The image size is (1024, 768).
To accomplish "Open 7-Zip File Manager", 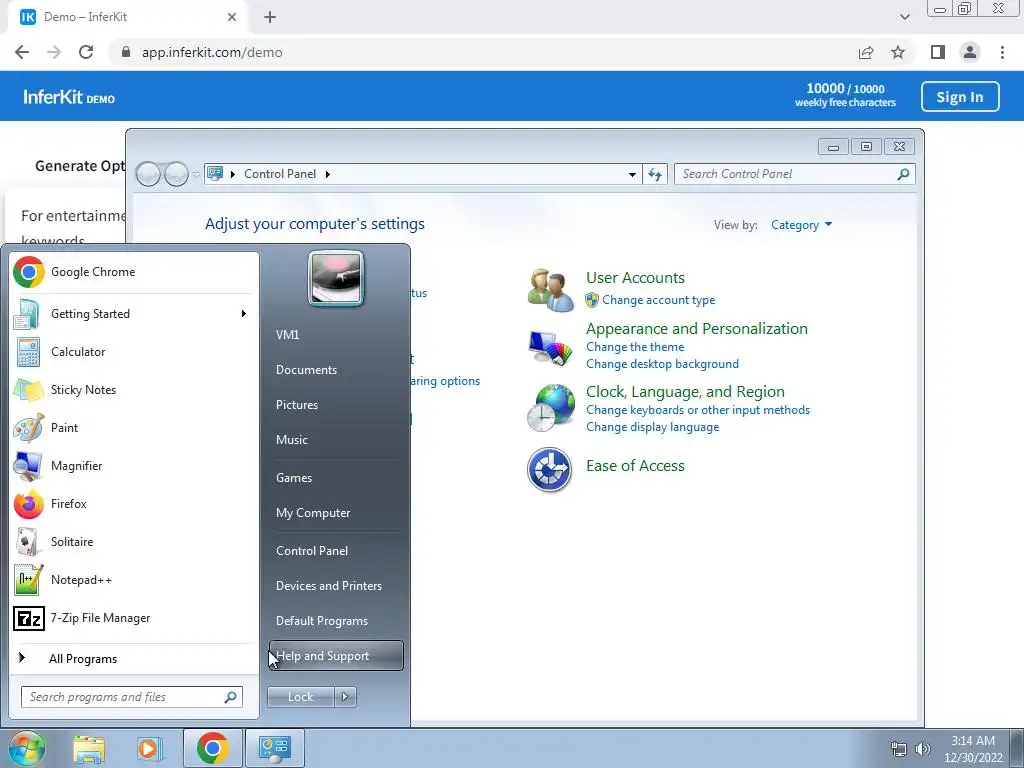I will pos(133,618).
